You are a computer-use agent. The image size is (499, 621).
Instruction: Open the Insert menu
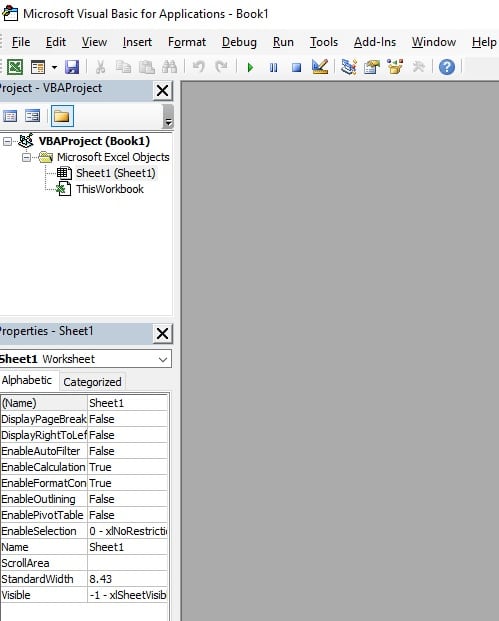coord(137,42)
